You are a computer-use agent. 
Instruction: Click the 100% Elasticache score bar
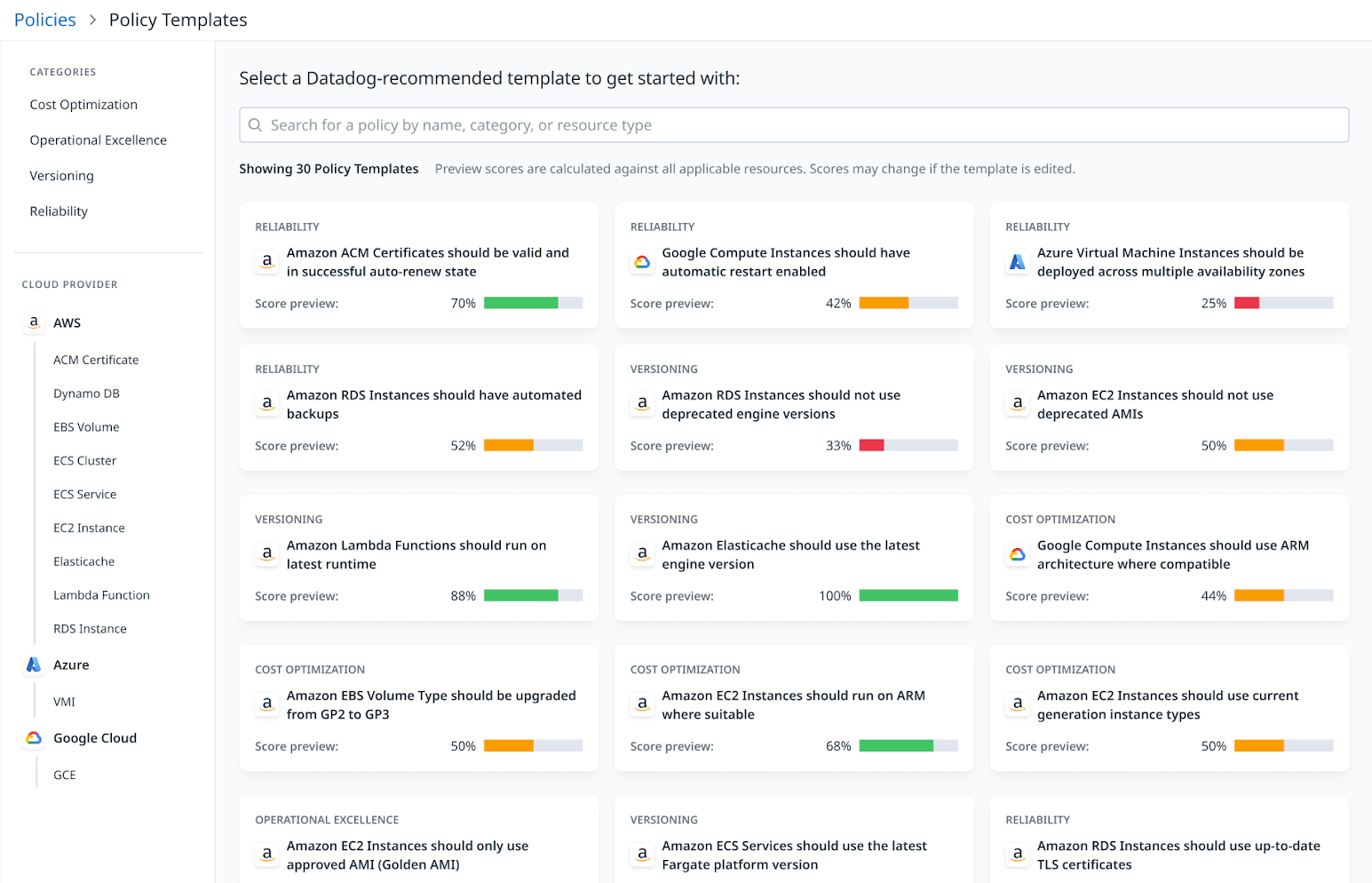pos(908,596)
